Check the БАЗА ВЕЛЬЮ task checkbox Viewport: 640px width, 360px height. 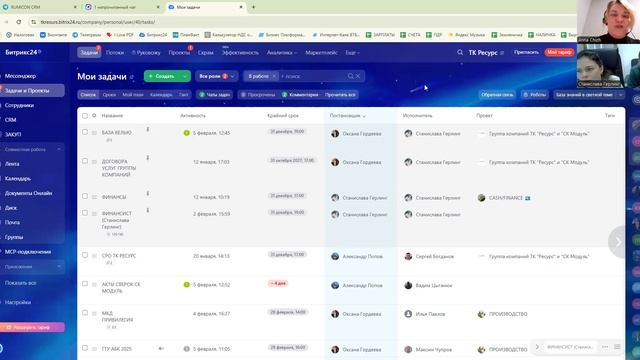(x=85, y=132)
